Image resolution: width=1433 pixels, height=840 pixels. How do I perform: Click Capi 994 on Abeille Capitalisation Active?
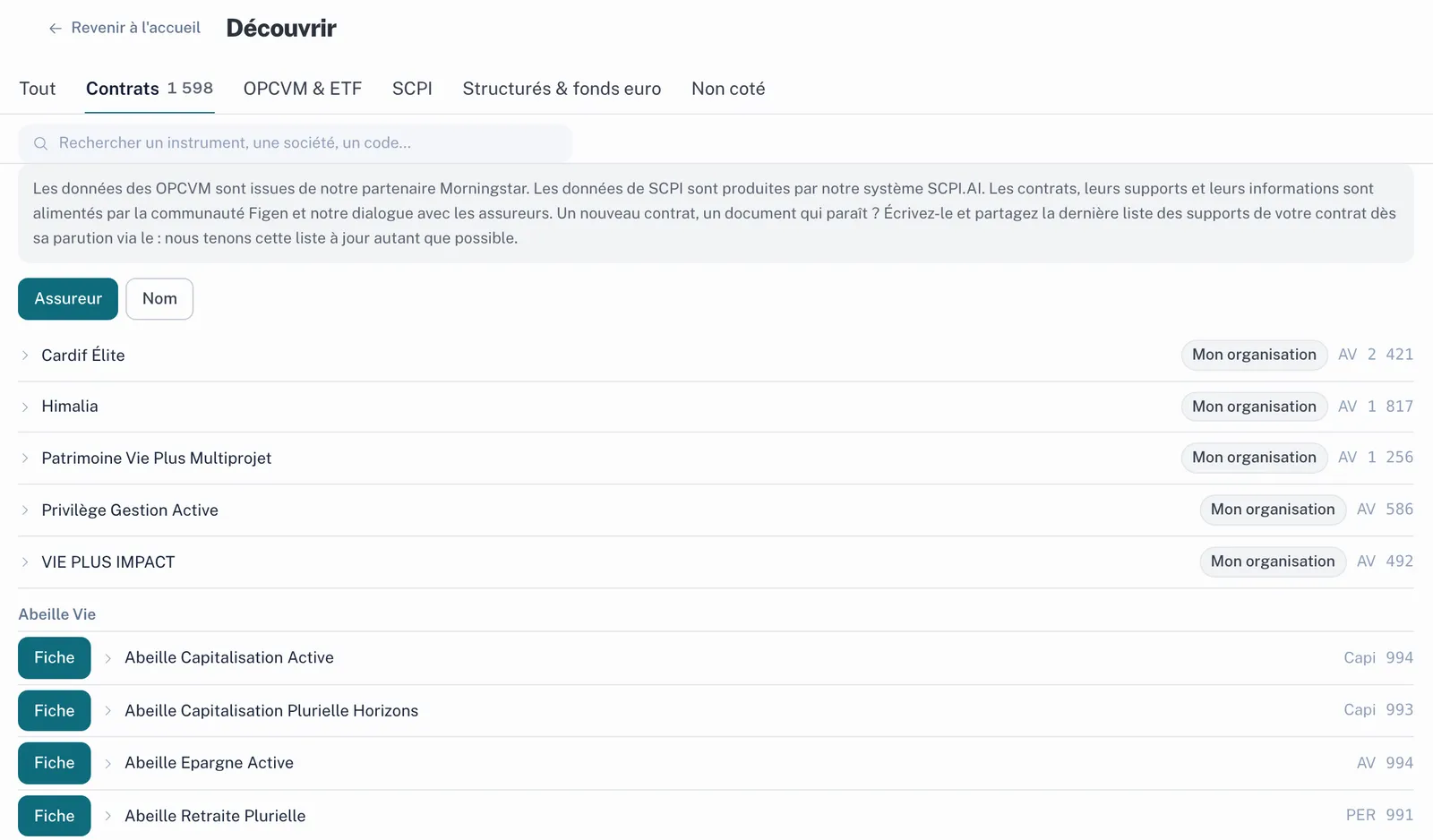(1378, 658)
